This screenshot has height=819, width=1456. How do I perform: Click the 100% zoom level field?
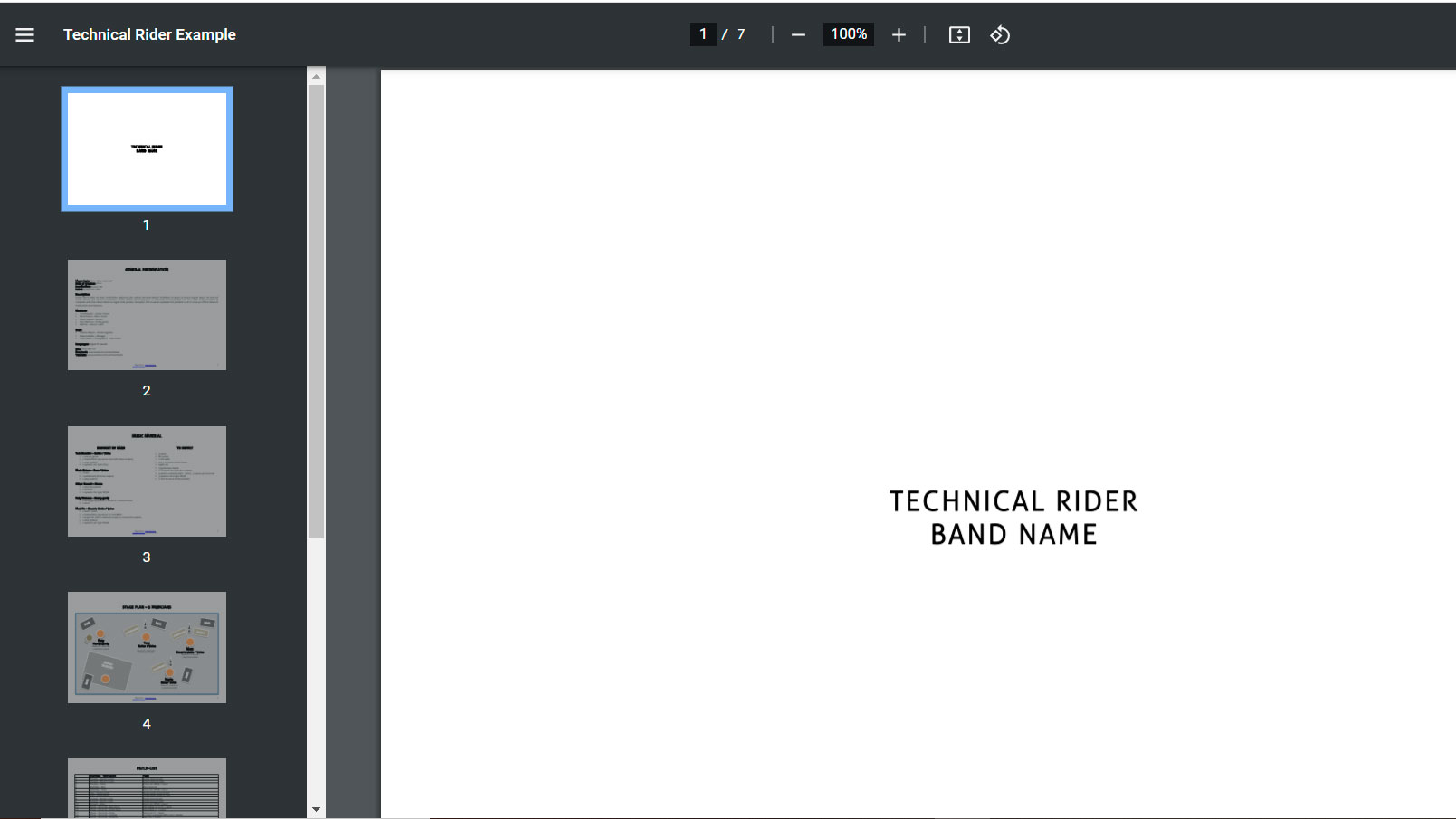tap(849, 34)
